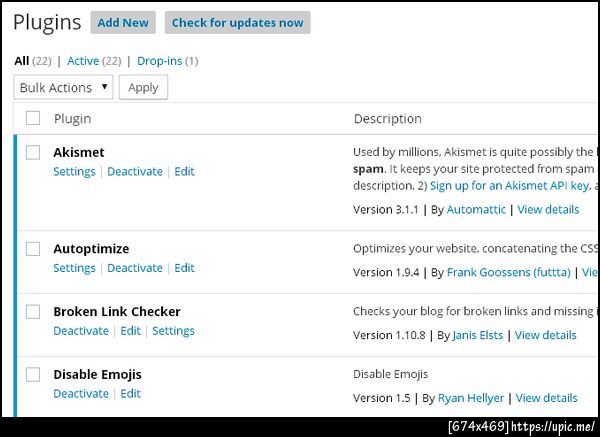Open the Automattic author link
This screenshot has width=600, height=437.
(x=476, y=210)
